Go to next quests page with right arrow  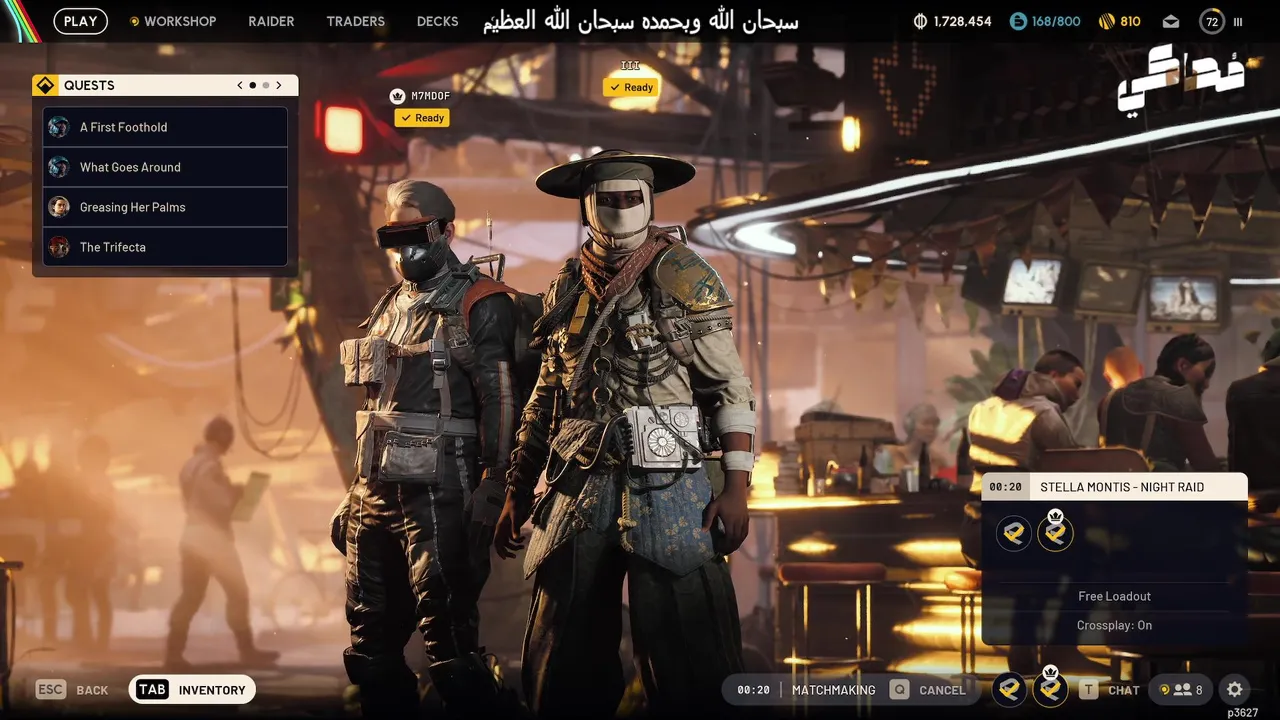point(279,85)
